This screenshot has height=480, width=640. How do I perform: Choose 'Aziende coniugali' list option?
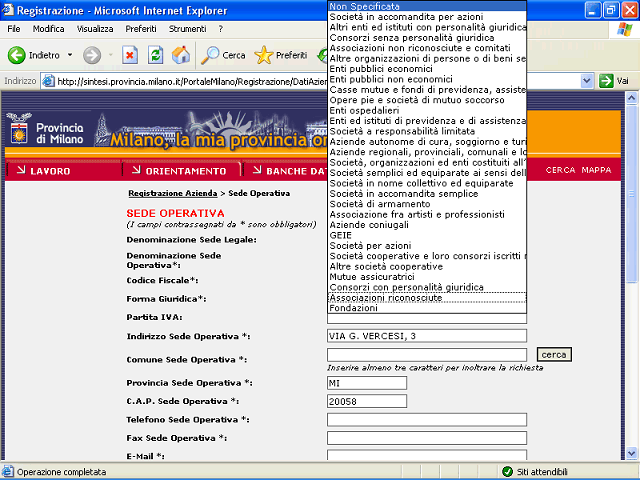point(427,225)
